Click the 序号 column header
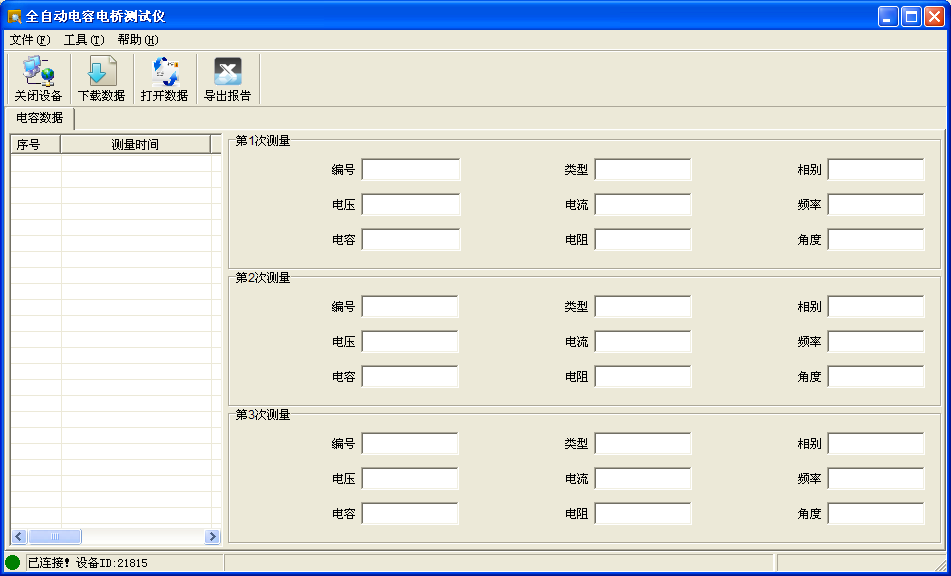The width and height of the screenshot is (951, 576). pyautogui.click(x=35, y=144)
